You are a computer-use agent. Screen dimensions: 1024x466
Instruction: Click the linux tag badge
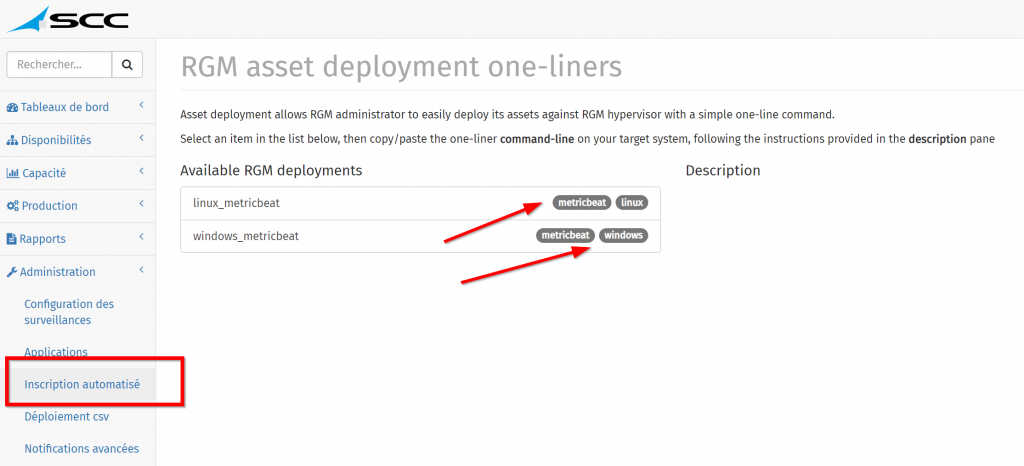coord(632,203)
